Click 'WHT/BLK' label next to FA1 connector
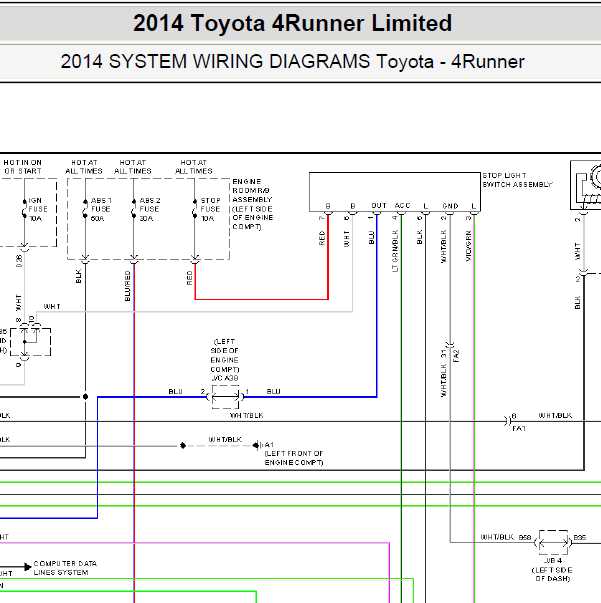 [555, 415]
